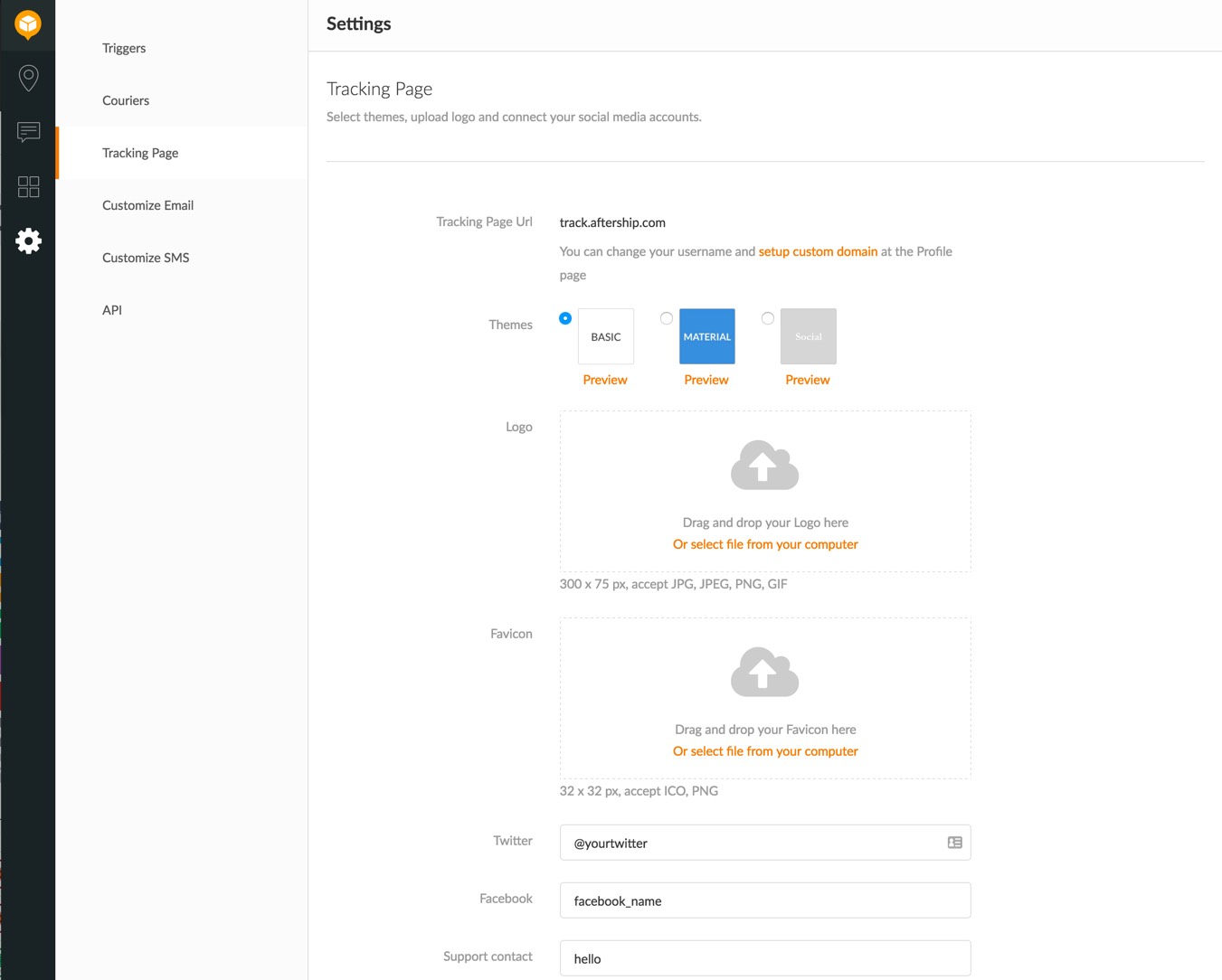Open the shipments location pin icon
1222x980 pixels.
coord(28,78)
